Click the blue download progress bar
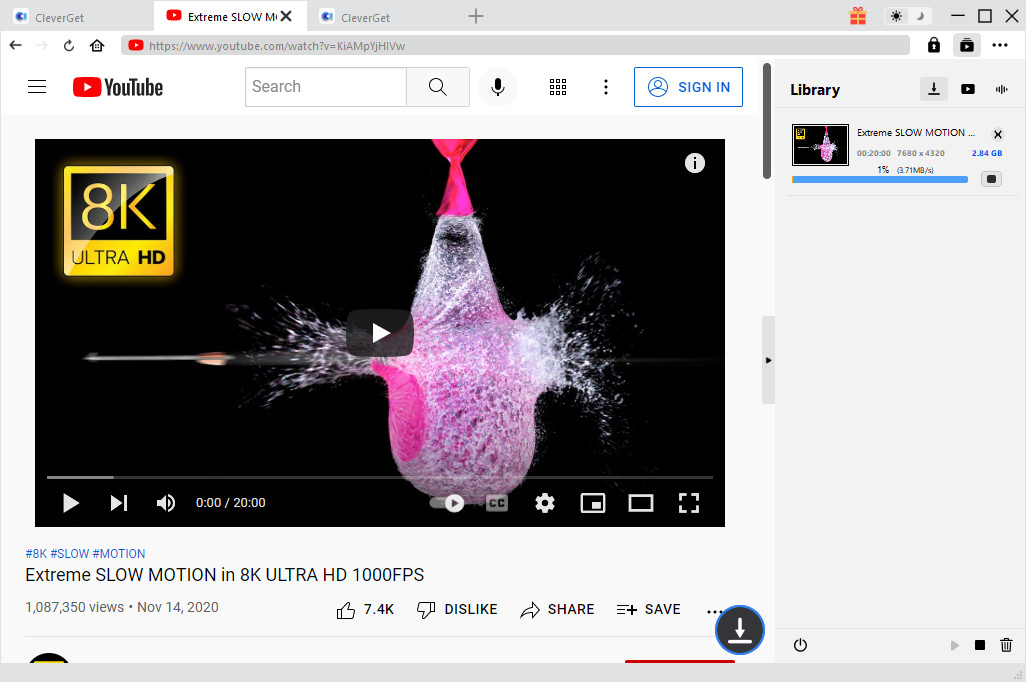Screen dimensions: 1026x682 point(878,178)
